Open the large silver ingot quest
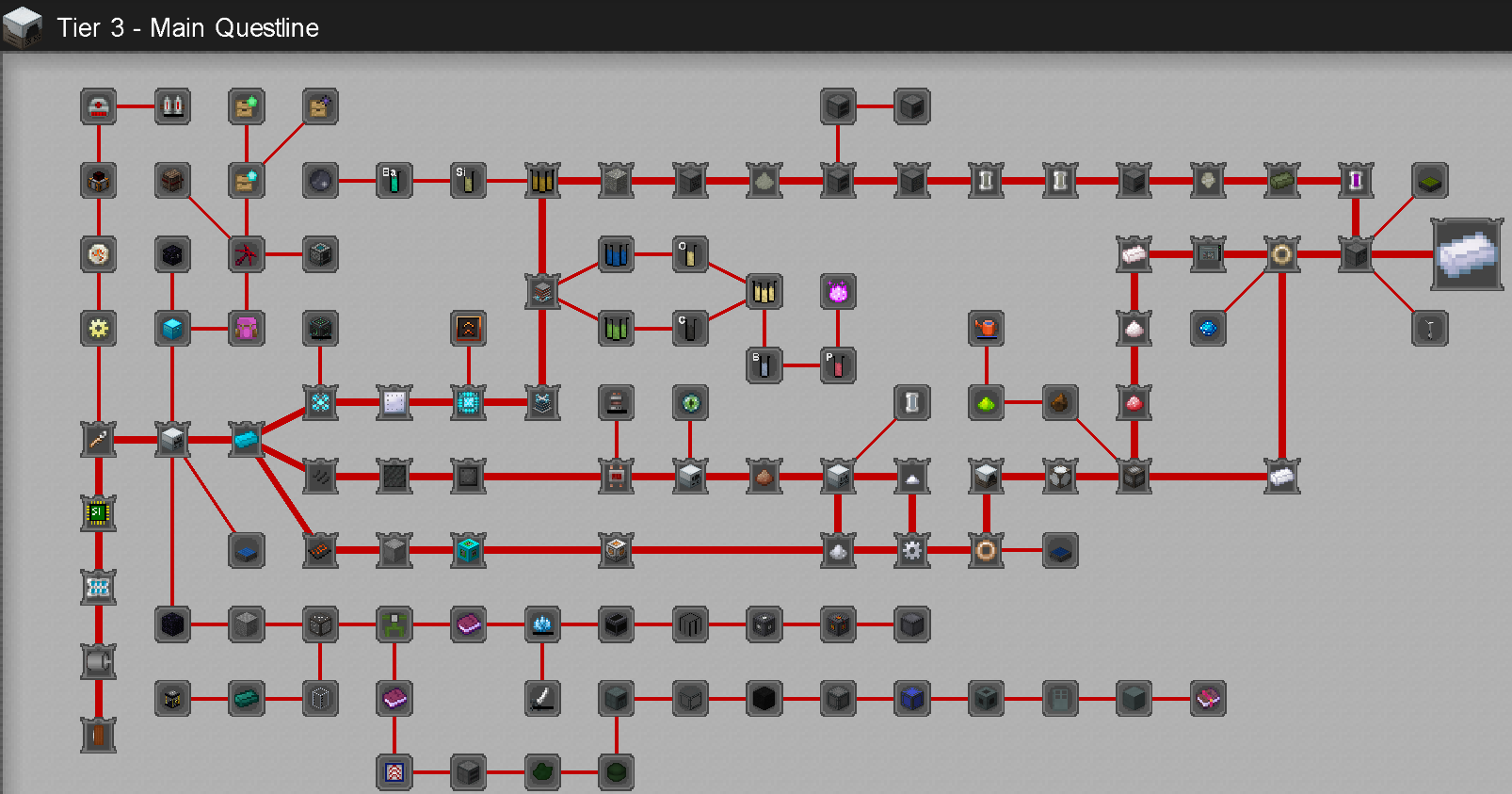The width and height of the screenshot is (1512, 794). tap(1467, 254)
